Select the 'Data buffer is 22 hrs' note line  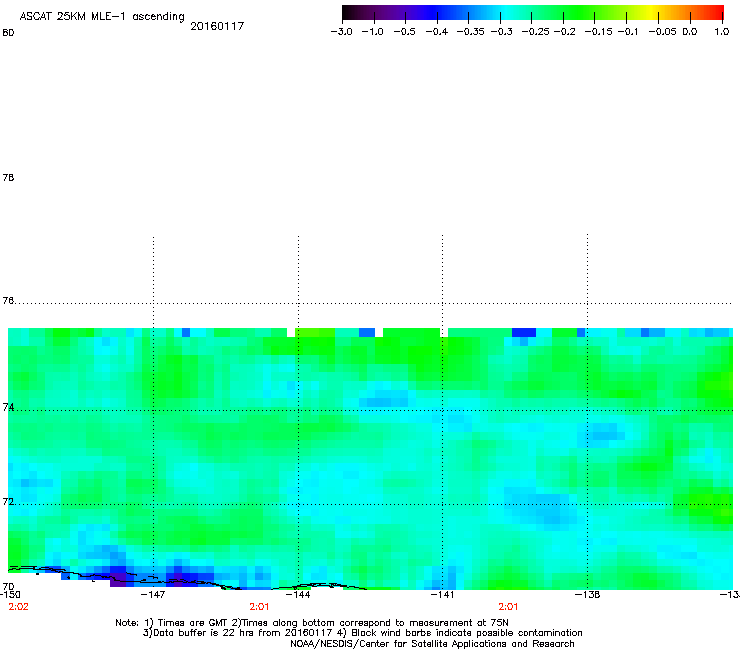click(x=362, y=633)
